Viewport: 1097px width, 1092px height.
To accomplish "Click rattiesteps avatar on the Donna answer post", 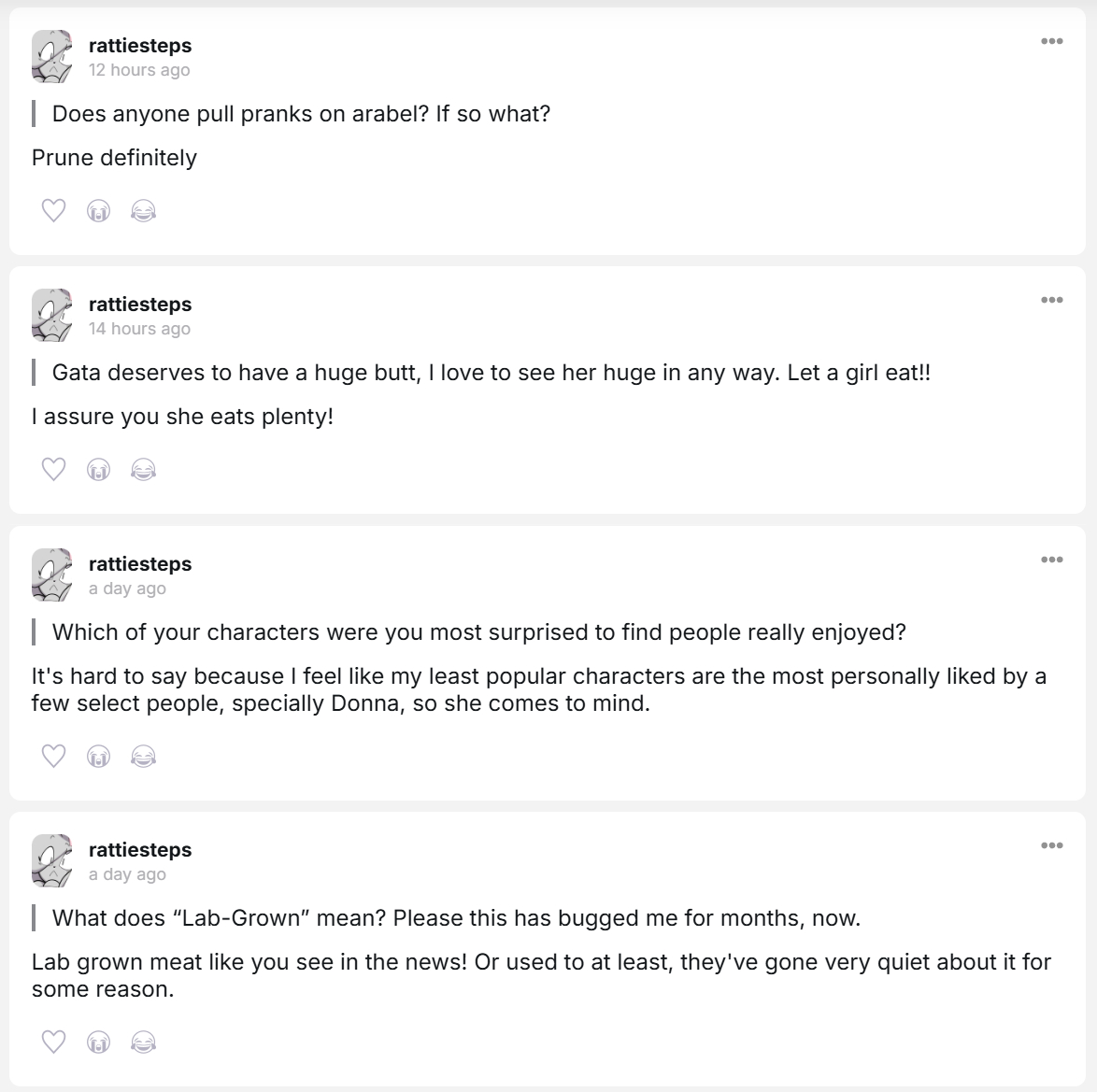I will pos(52,574).
